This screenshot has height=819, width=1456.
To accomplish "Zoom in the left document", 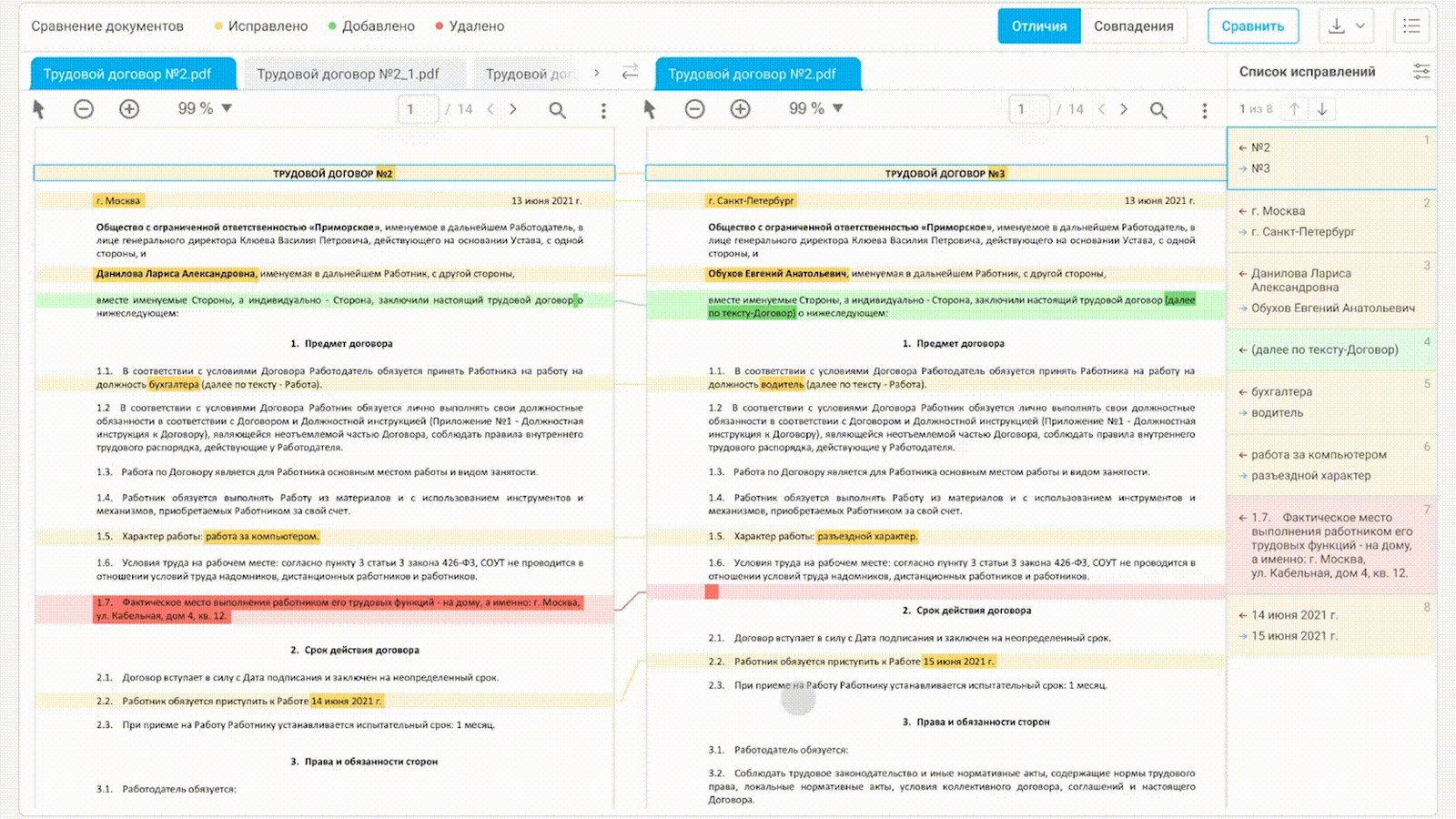I will (x=129, y=109).
